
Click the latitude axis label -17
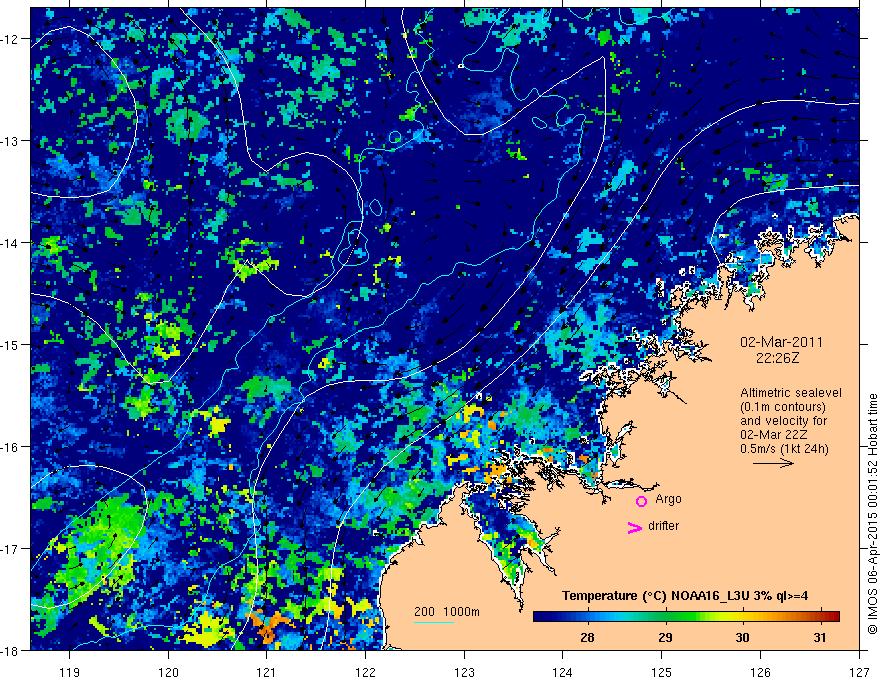point(10,549)
